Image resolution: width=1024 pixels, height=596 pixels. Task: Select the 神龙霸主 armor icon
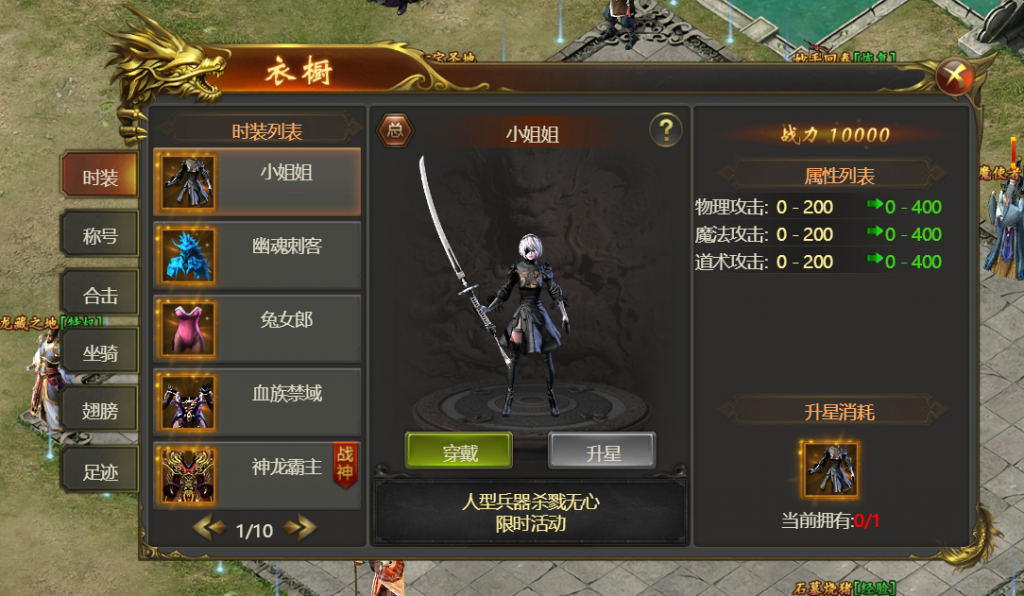187,476
